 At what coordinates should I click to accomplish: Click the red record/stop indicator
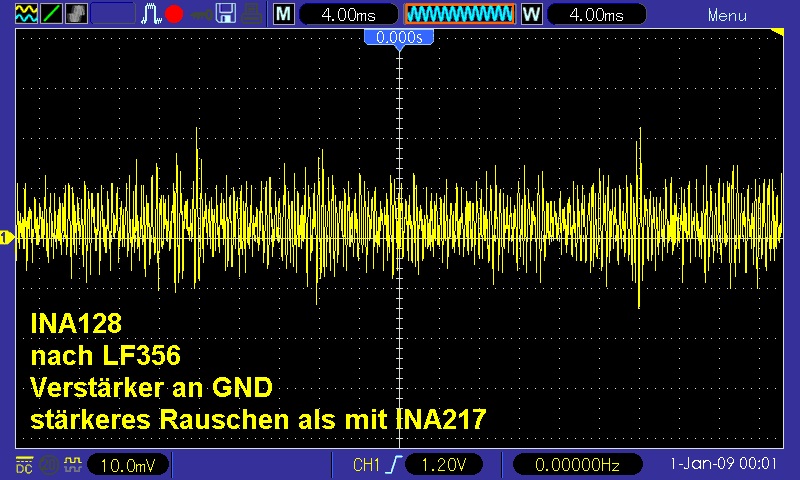(174, 14)
